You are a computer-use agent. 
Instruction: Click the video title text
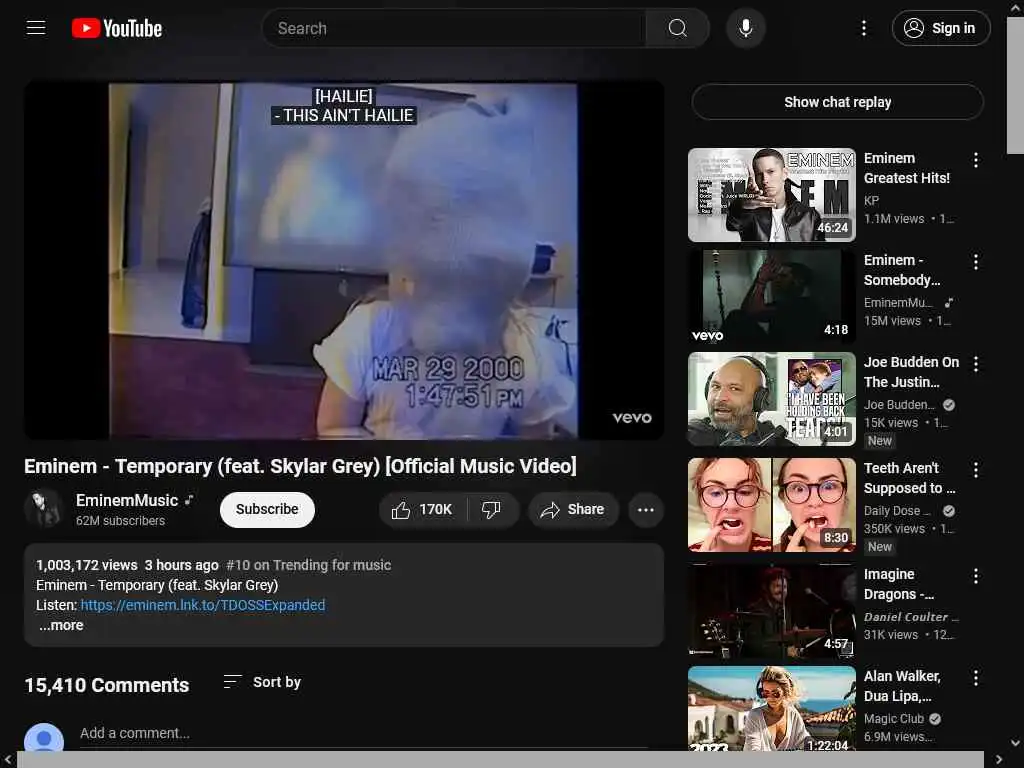click(300, 466)
